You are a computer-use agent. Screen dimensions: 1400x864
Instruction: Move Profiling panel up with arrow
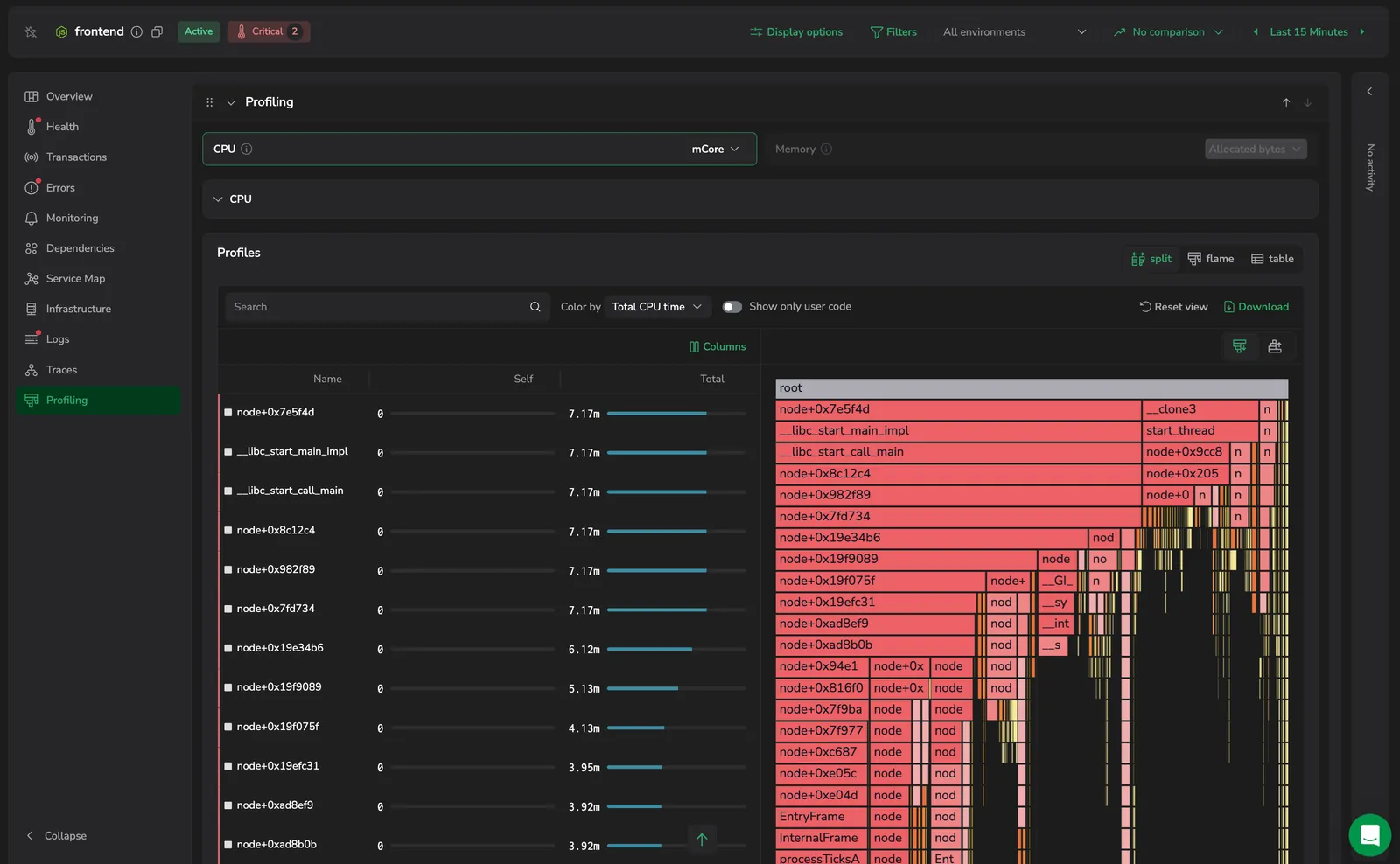click(x=1286, y=102)
